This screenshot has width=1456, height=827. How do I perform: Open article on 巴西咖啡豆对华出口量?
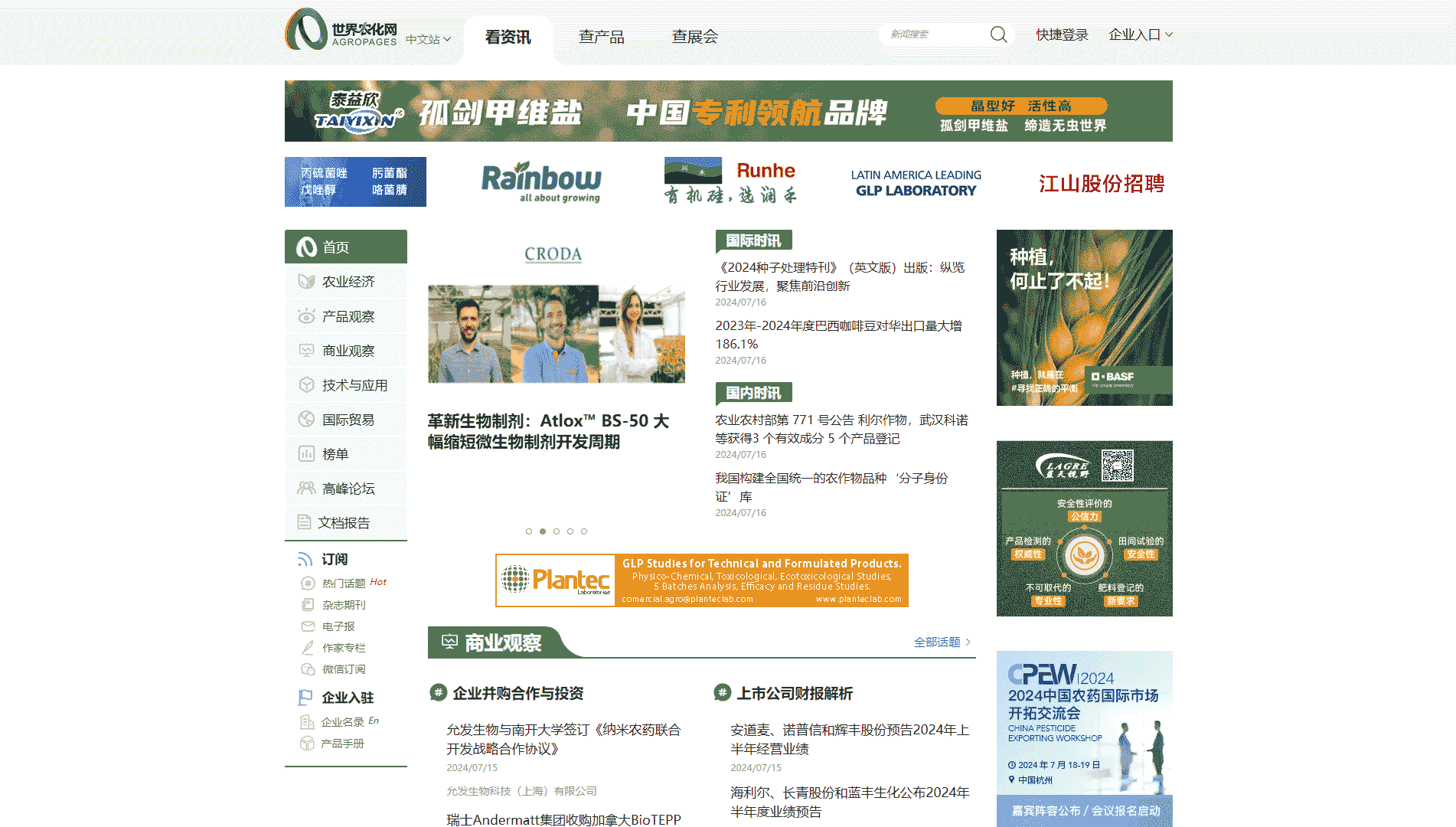[x=839, y=335]
